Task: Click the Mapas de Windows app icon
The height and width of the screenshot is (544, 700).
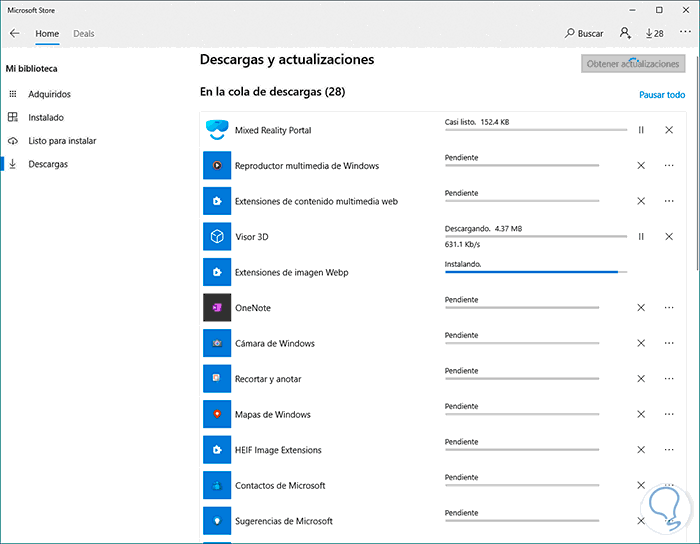Action: coord(217,415)
